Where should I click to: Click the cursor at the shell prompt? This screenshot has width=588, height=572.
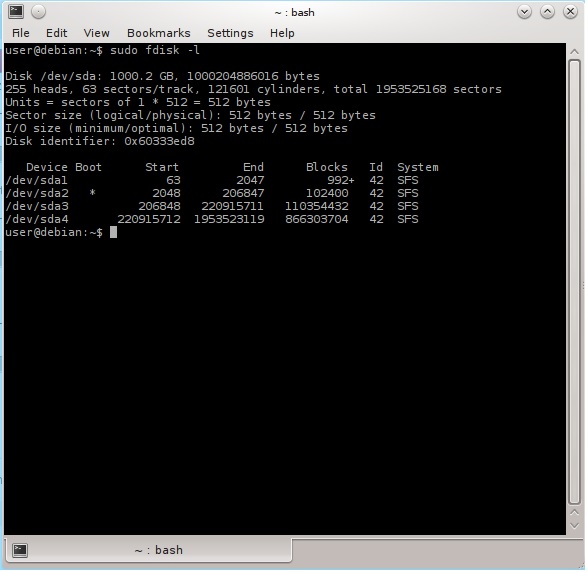click(x=113, y=233)
